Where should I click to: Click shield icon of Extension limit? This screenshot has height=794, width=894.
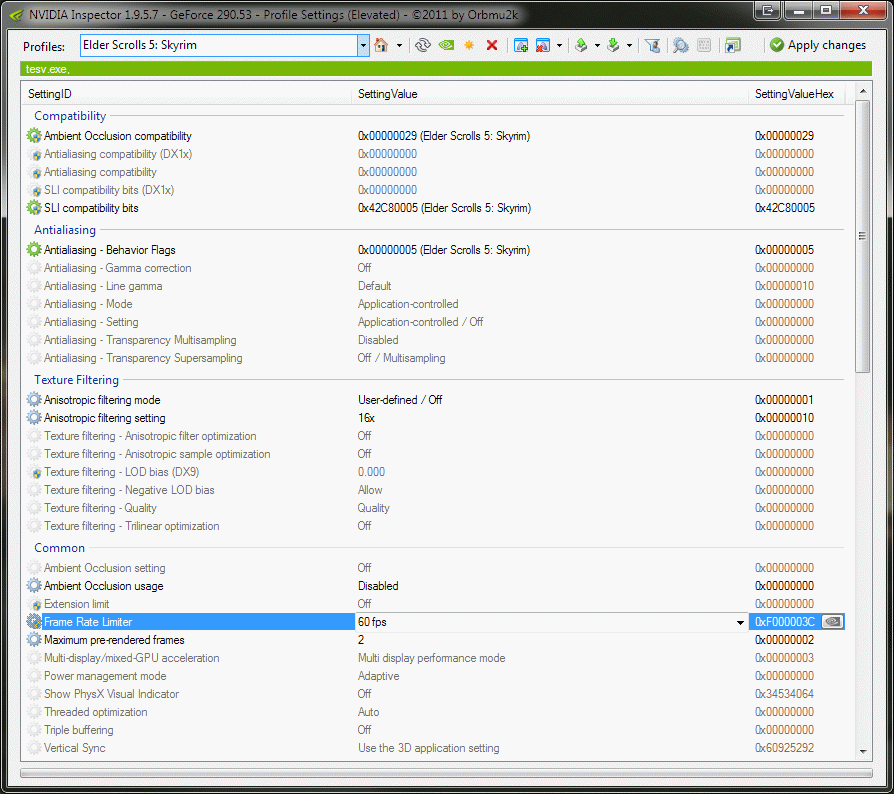point(35,604)
